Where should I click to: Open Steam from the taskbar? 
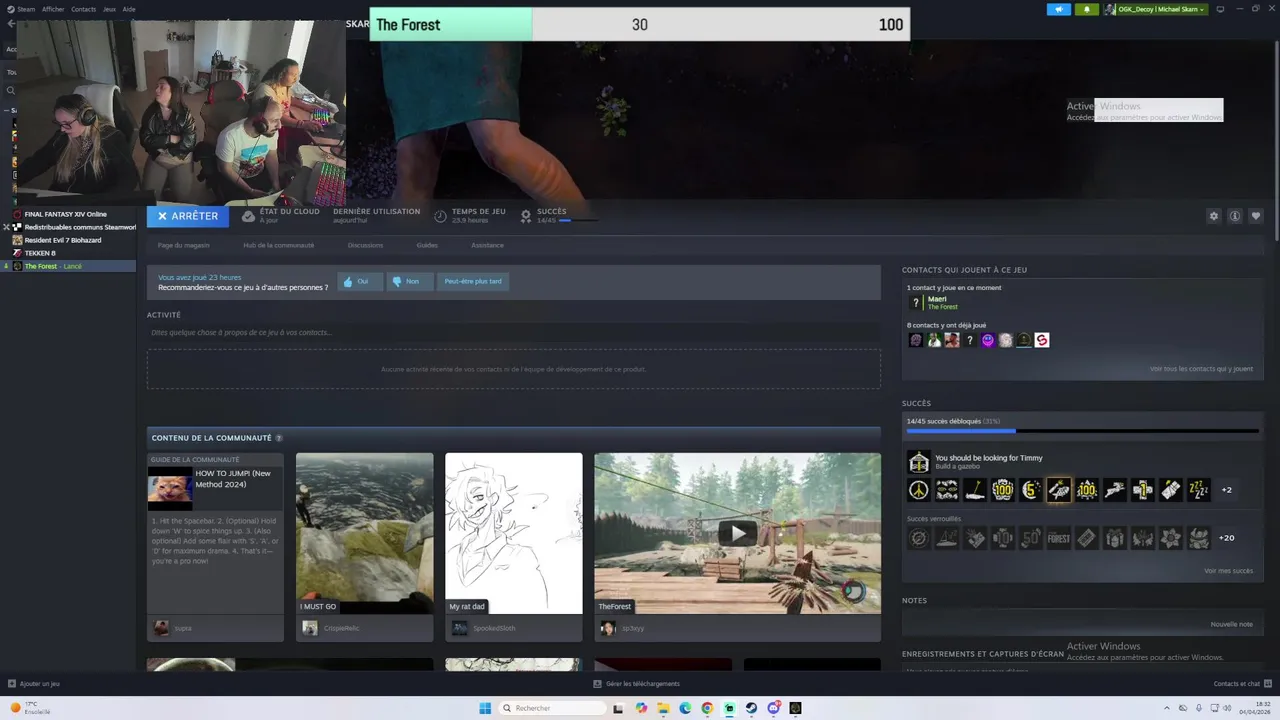pyautogui.click(x=751, y=708)
